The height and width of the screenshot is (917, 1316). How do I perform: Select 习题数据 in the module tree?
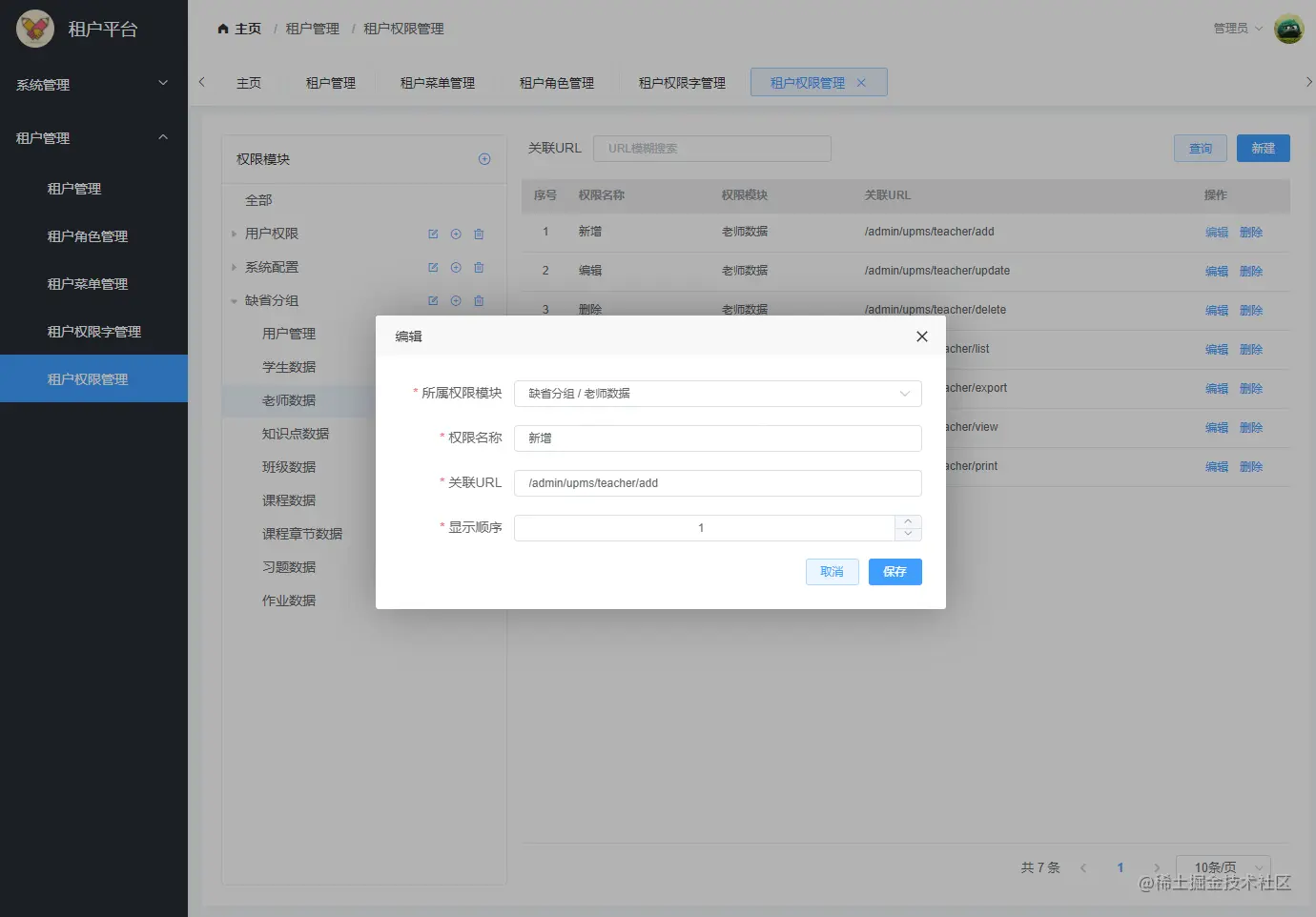point(289,567)
